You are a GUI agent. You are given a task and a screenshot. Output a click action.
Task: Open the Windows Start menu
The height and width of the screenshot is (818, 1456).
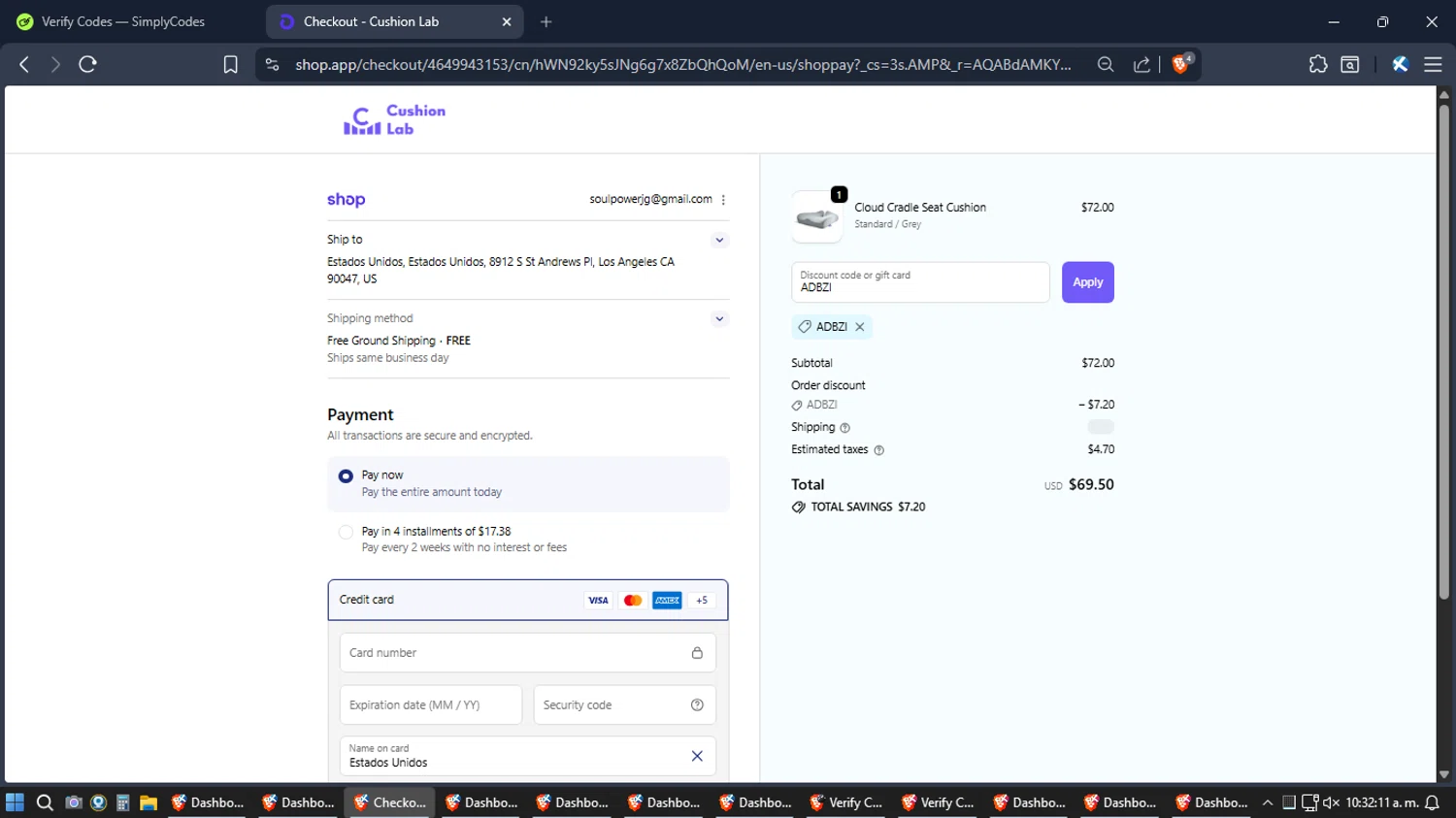(x=15, y=802)
